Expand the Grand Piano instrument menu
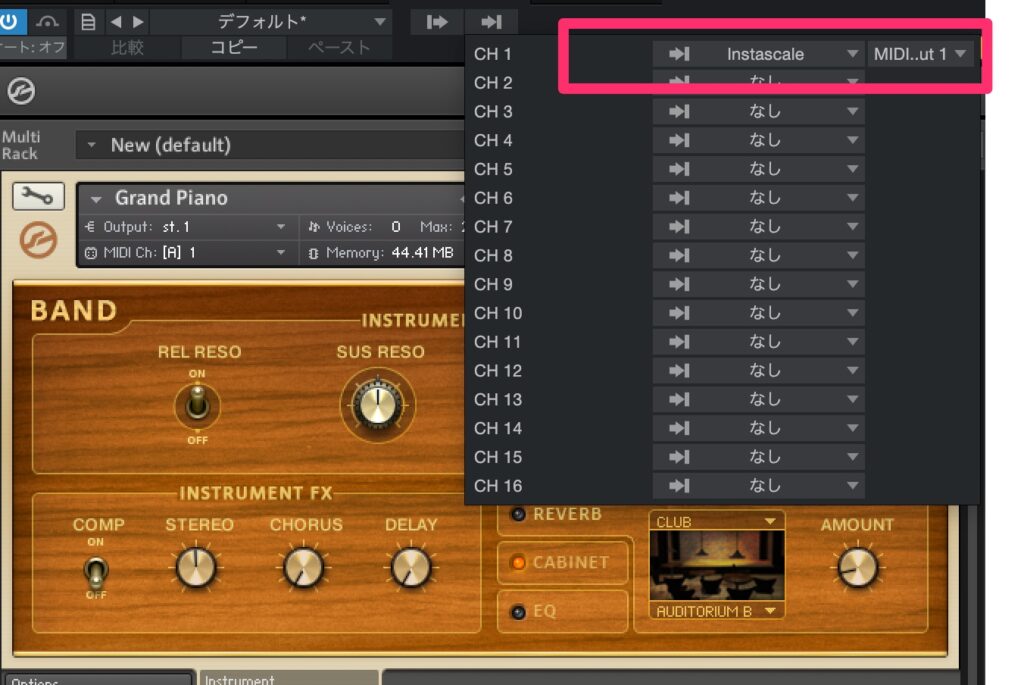The image size is (1024, 685). point(97,198)
